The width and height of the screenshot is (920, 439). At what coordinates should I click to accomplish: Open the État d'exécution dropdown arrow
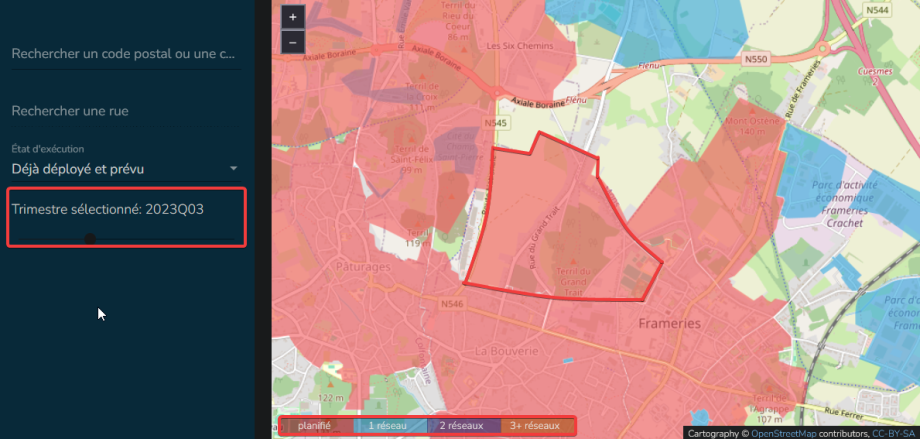[233, 169]
